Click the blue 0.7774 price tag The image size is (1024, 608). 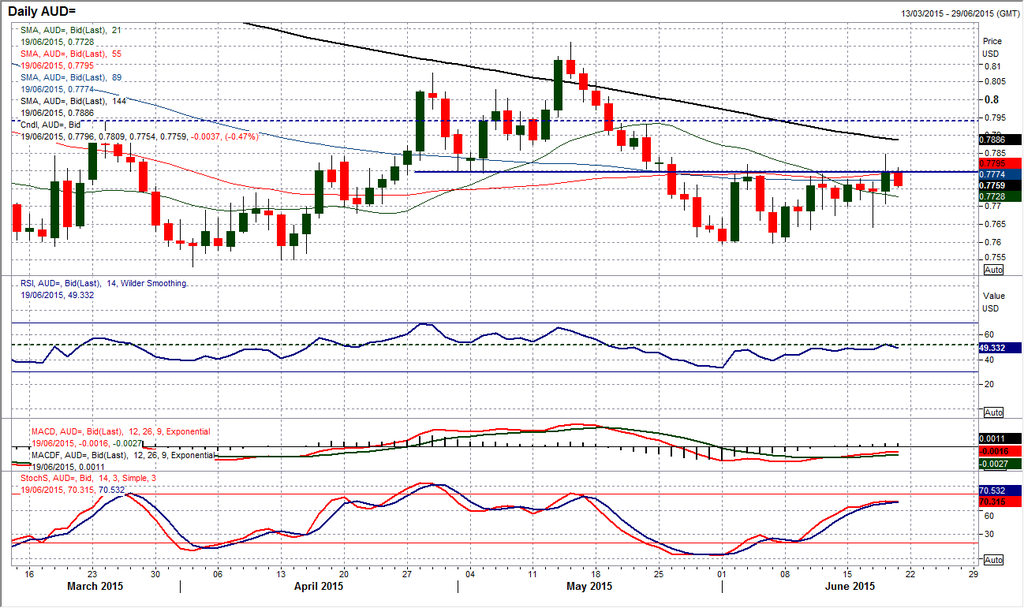(x=1000, y=174)
